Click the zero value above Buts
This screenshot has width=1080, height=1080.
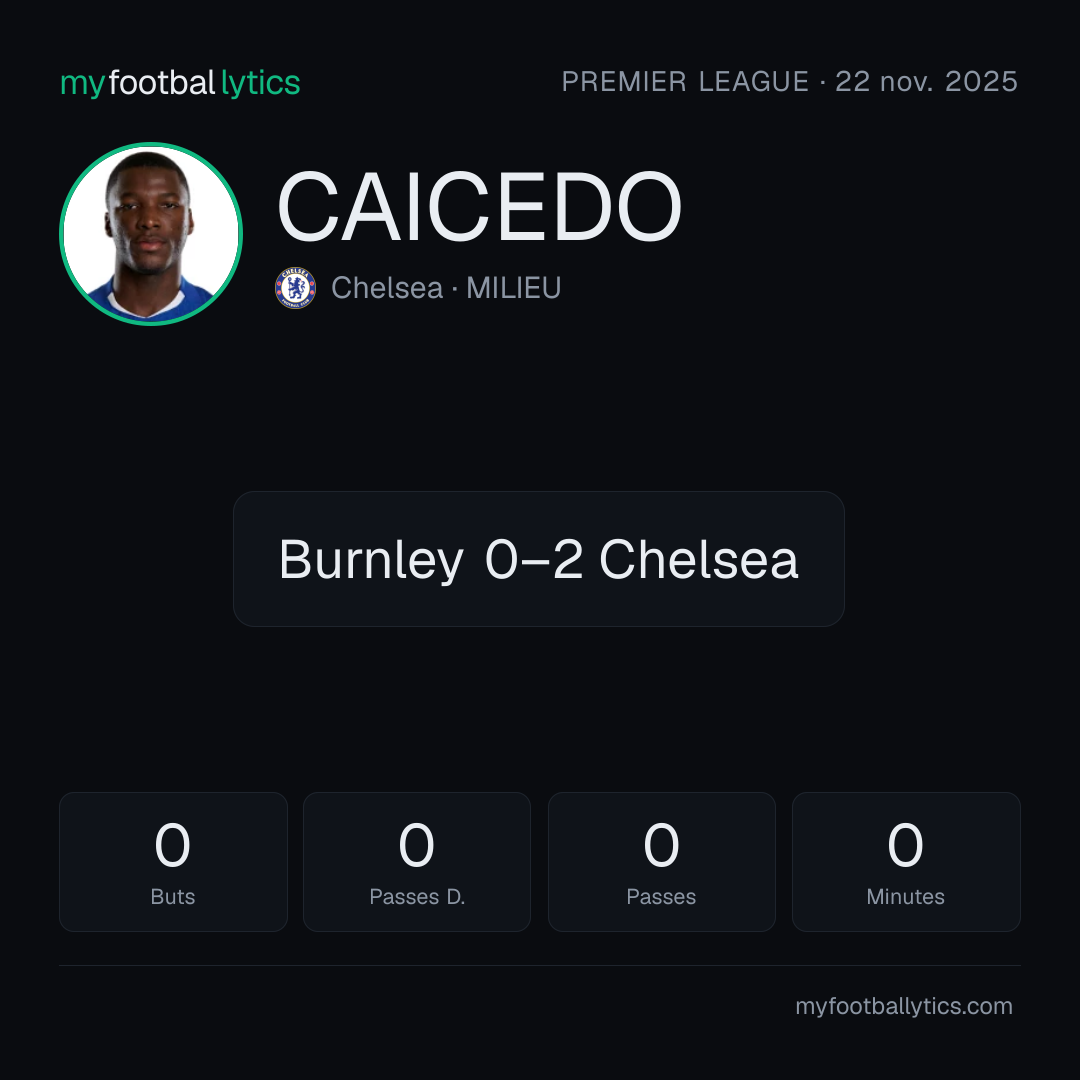click(x=172, y=845)
